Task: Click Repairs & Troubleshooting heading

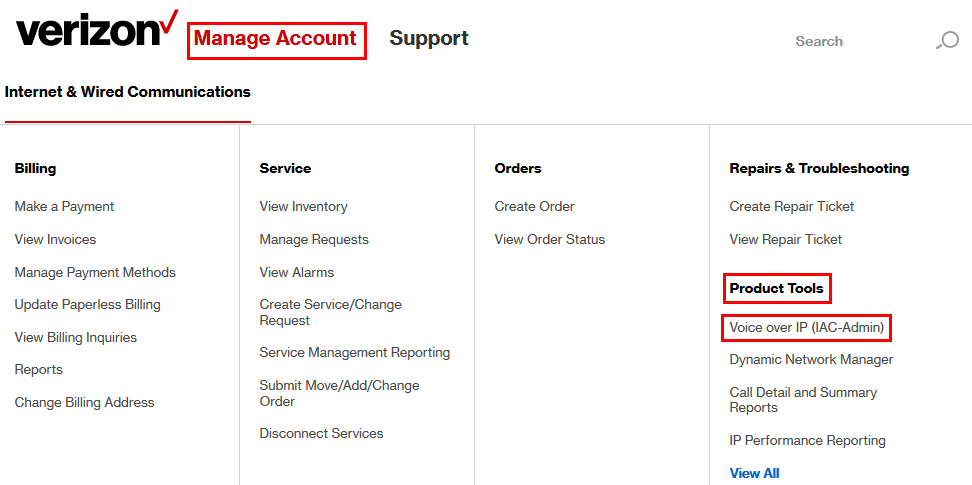Action: pos(819,168)
